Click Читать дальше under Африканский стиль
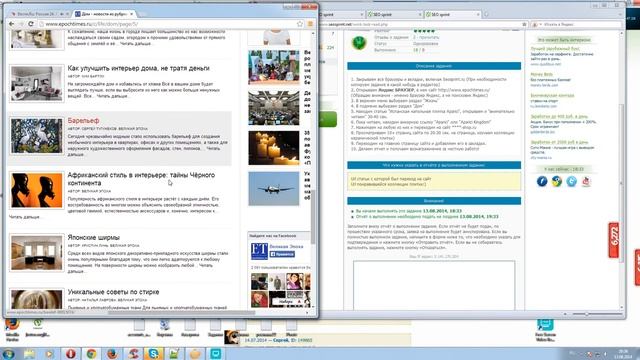 coord(24,217)
